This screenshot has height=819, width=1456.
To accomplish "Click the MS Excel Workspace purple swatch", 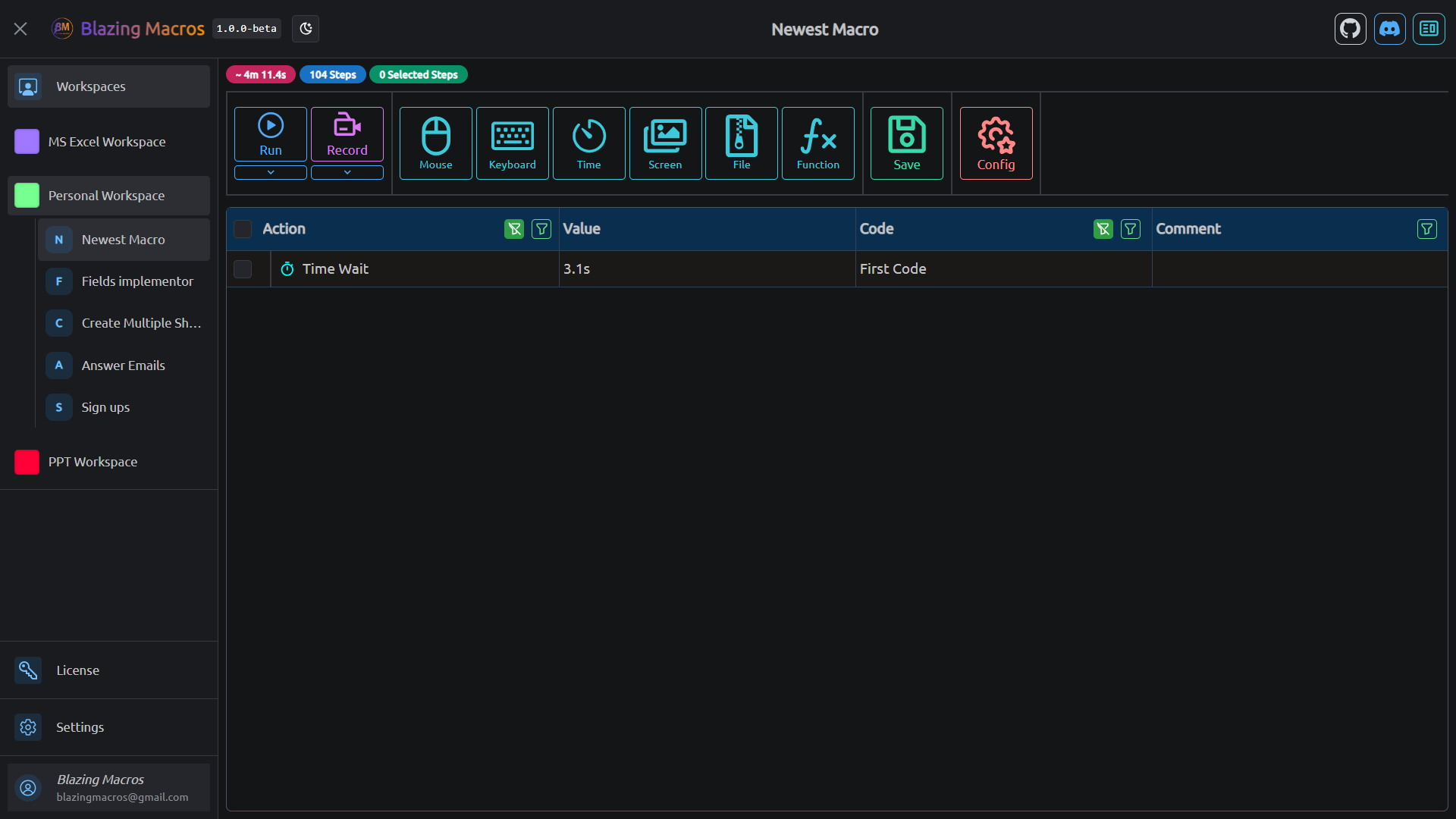I will point(27,142).
